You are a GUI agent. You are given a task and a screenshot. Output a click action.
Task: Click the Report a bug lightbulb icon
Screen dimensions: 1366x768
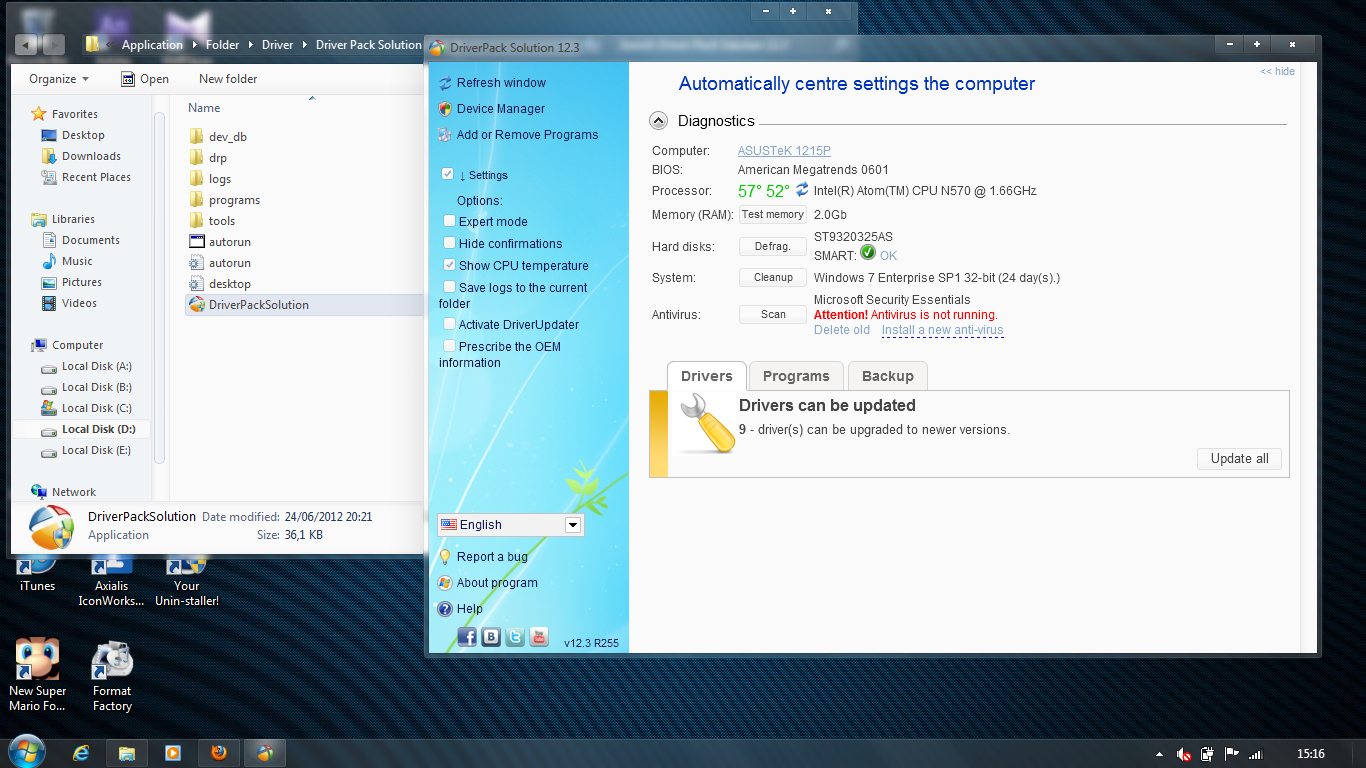(x=446, y=557)
